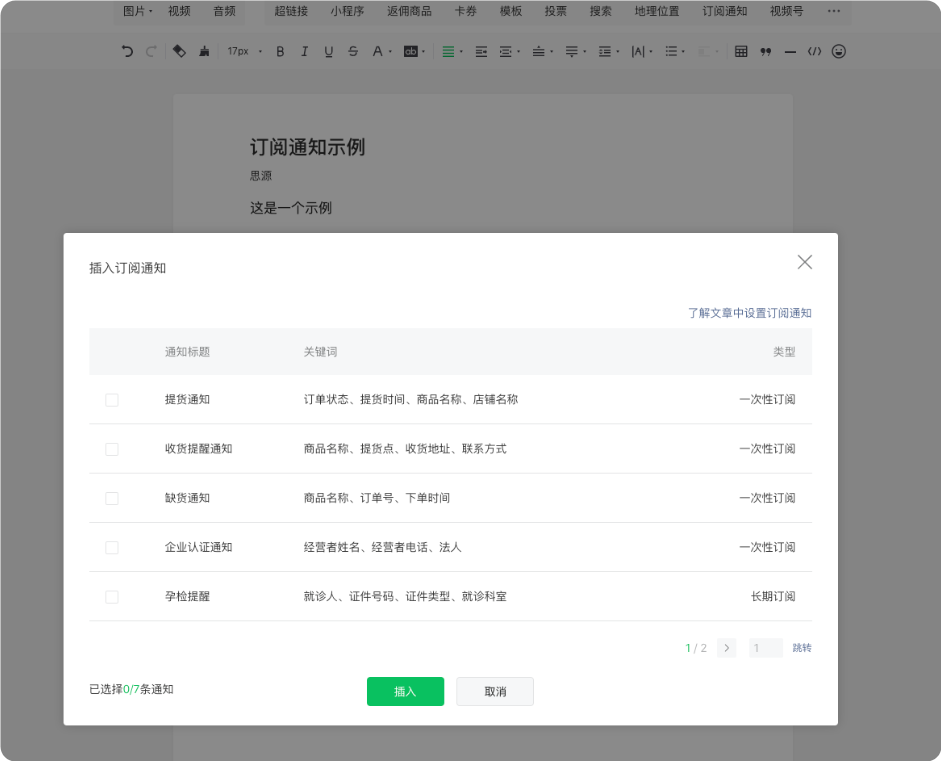Open the 投票 menu item
This screenshot has width=941, height=761.
pyautogui.click(x=556, y=12)
